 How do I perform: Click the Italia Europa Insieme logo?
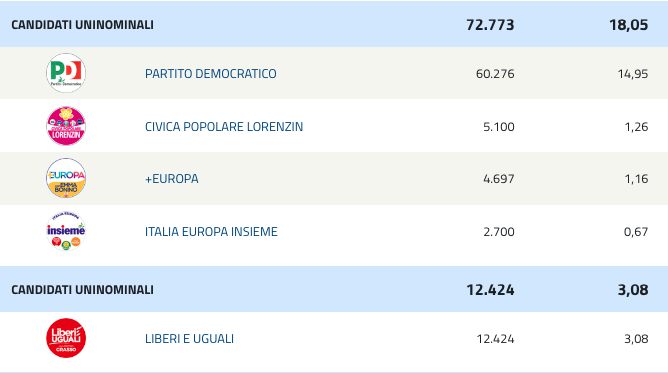(66, 231)
